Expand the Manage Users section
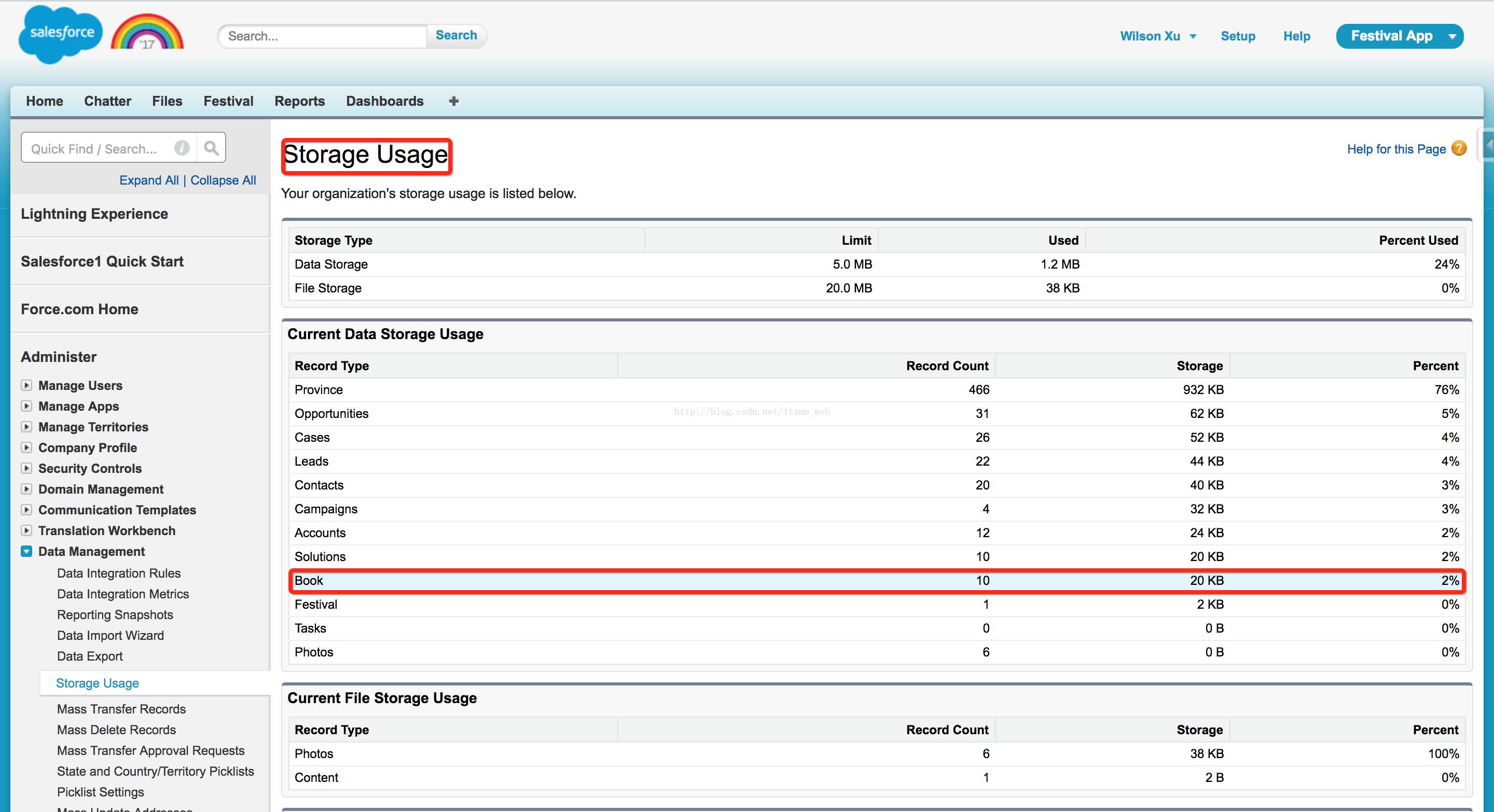 (x=26, y=385)
